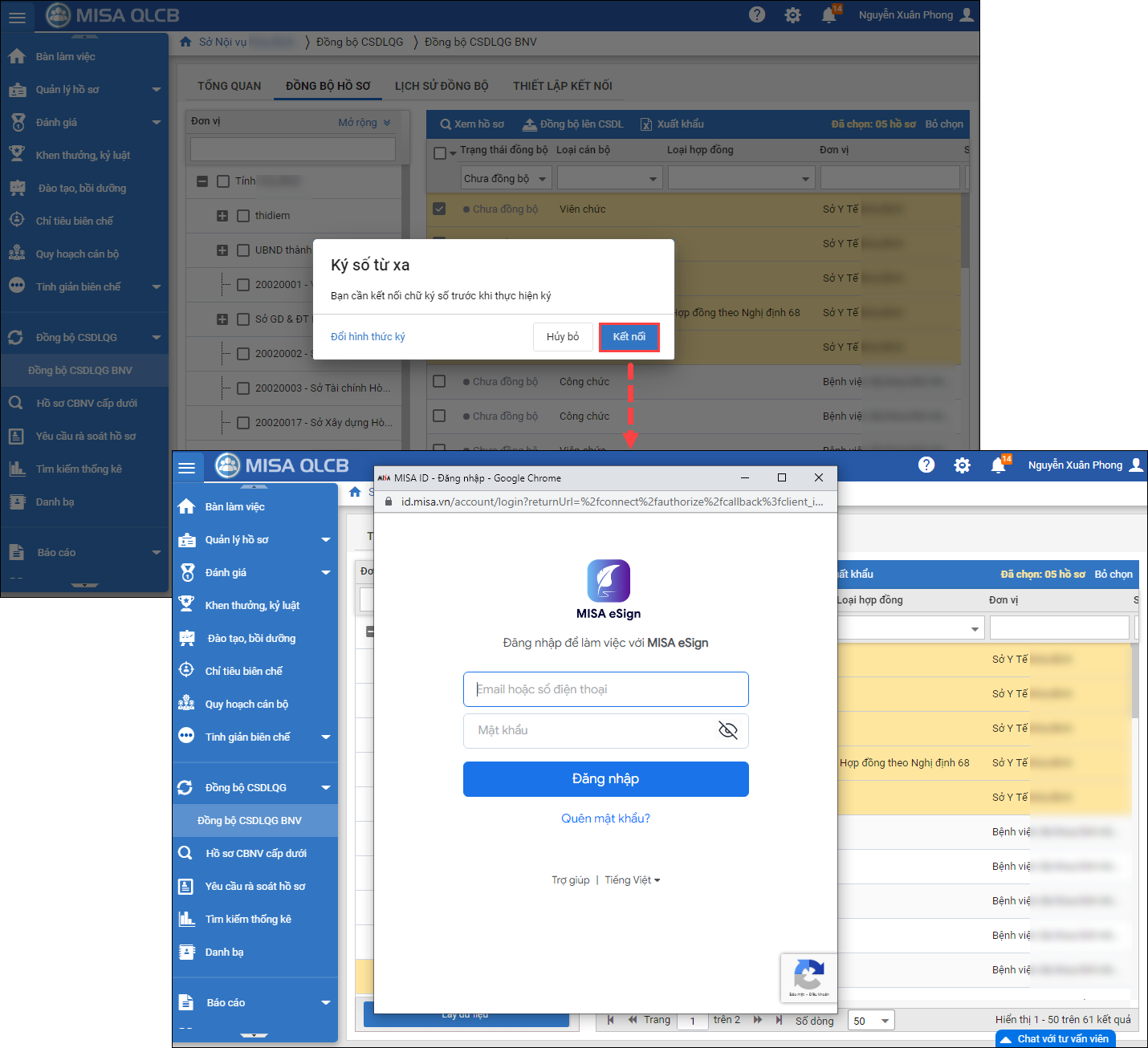This screenshot has height=1048, width=1148.
Task: Open Hồ sơ CBNV cấp dưới in lower sidebar
Action: pyautogui.click(x=255, y=854)
